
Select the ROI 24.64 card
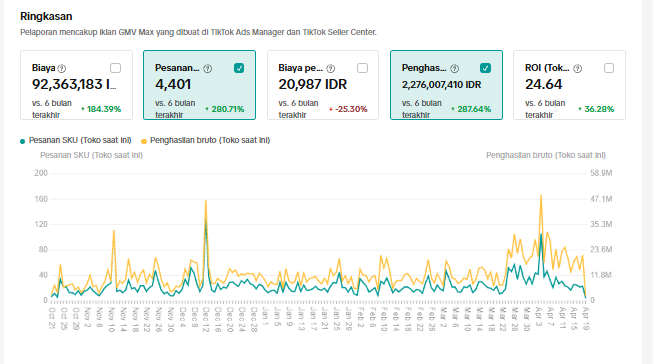pos(569,85)
